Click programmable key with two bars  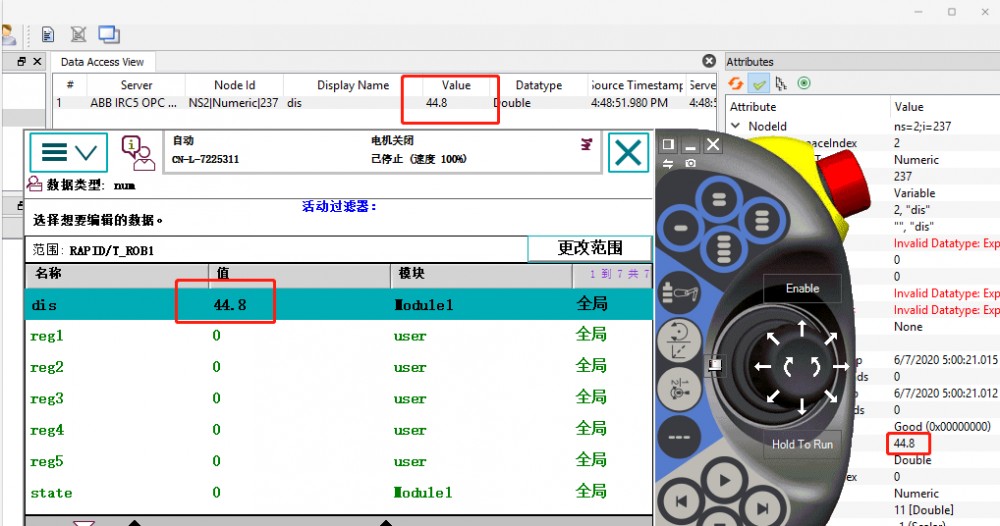[719, 200]
